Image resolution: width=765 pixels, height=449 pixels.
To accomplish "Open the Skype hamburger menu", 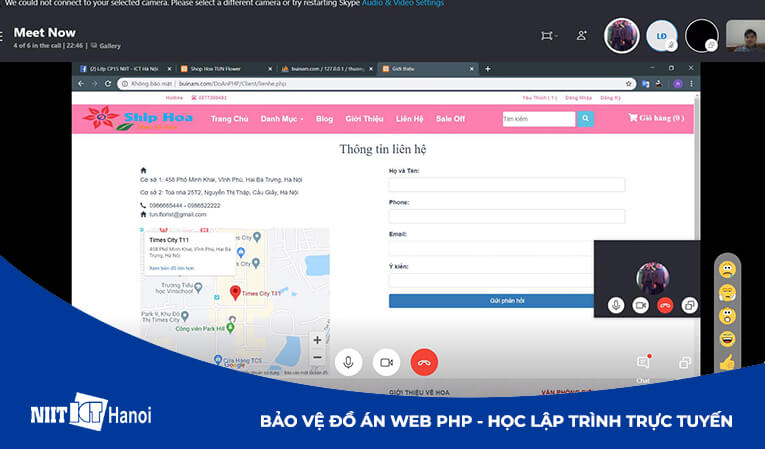I will [x=1, y=36].
